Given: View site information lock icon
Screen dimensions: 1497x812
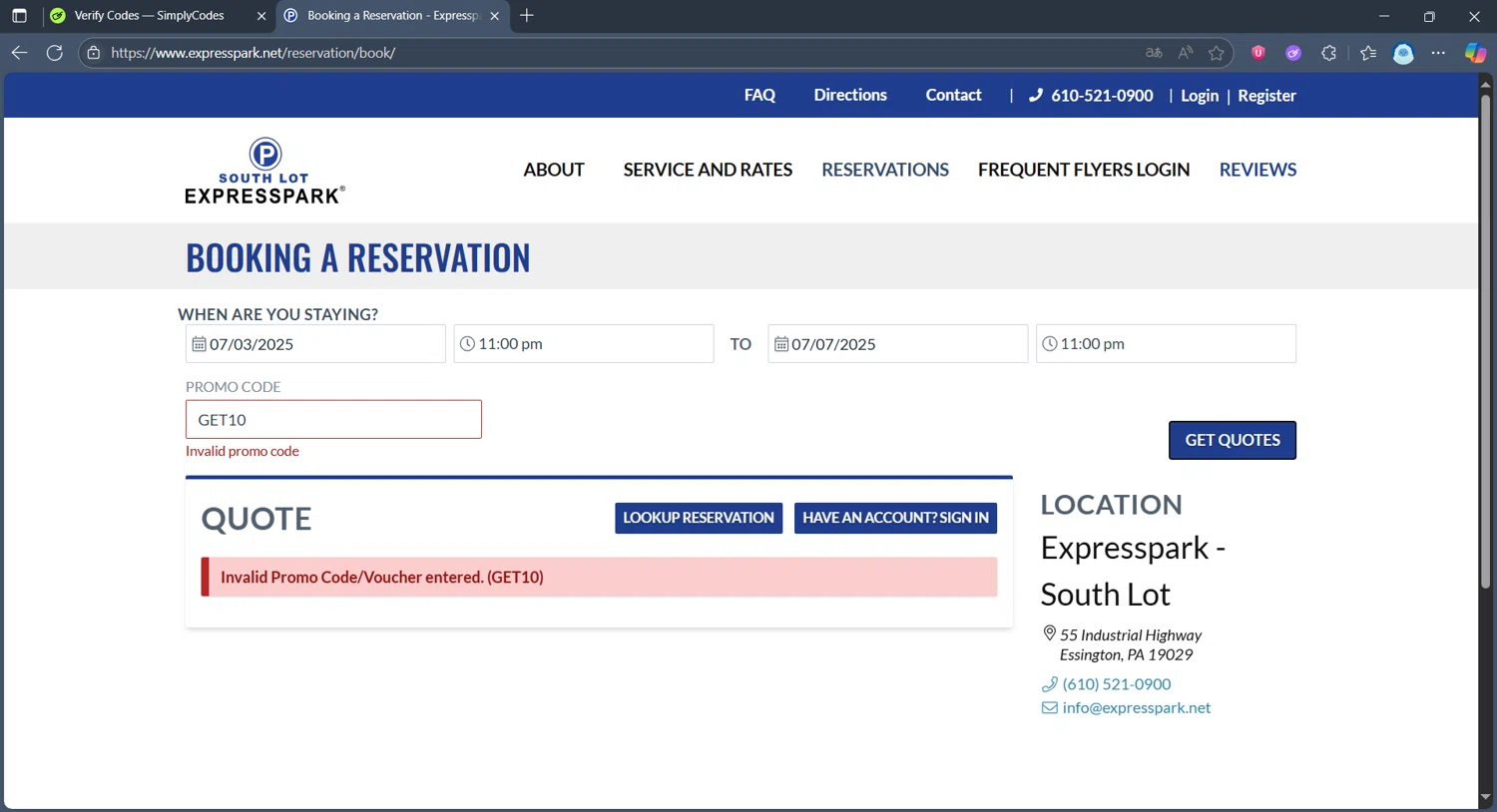Looking at the screenshot, I should click(x=94, y=53).
